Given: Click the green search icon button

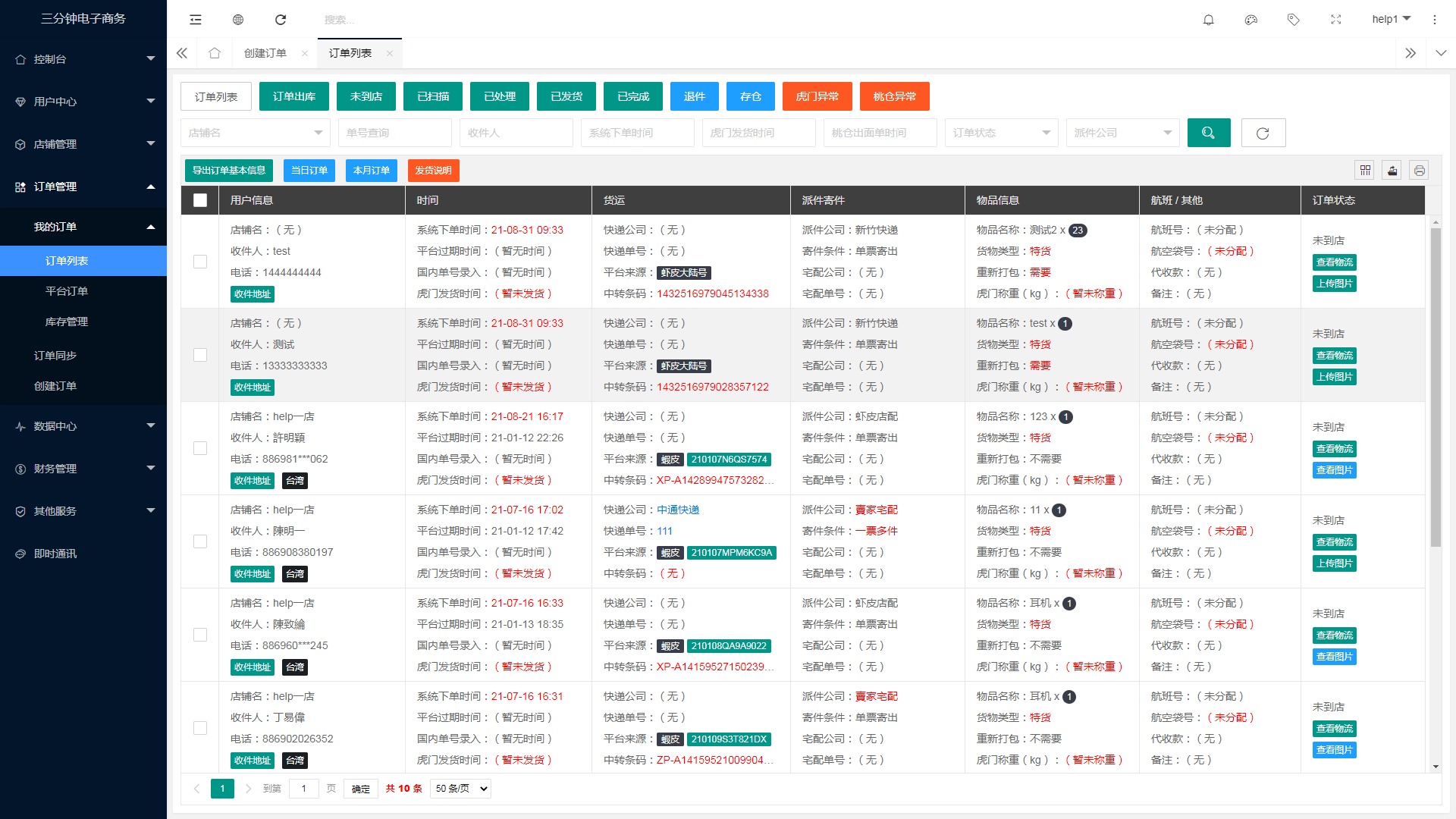Looking at the screenshot, I should 1209,133.
